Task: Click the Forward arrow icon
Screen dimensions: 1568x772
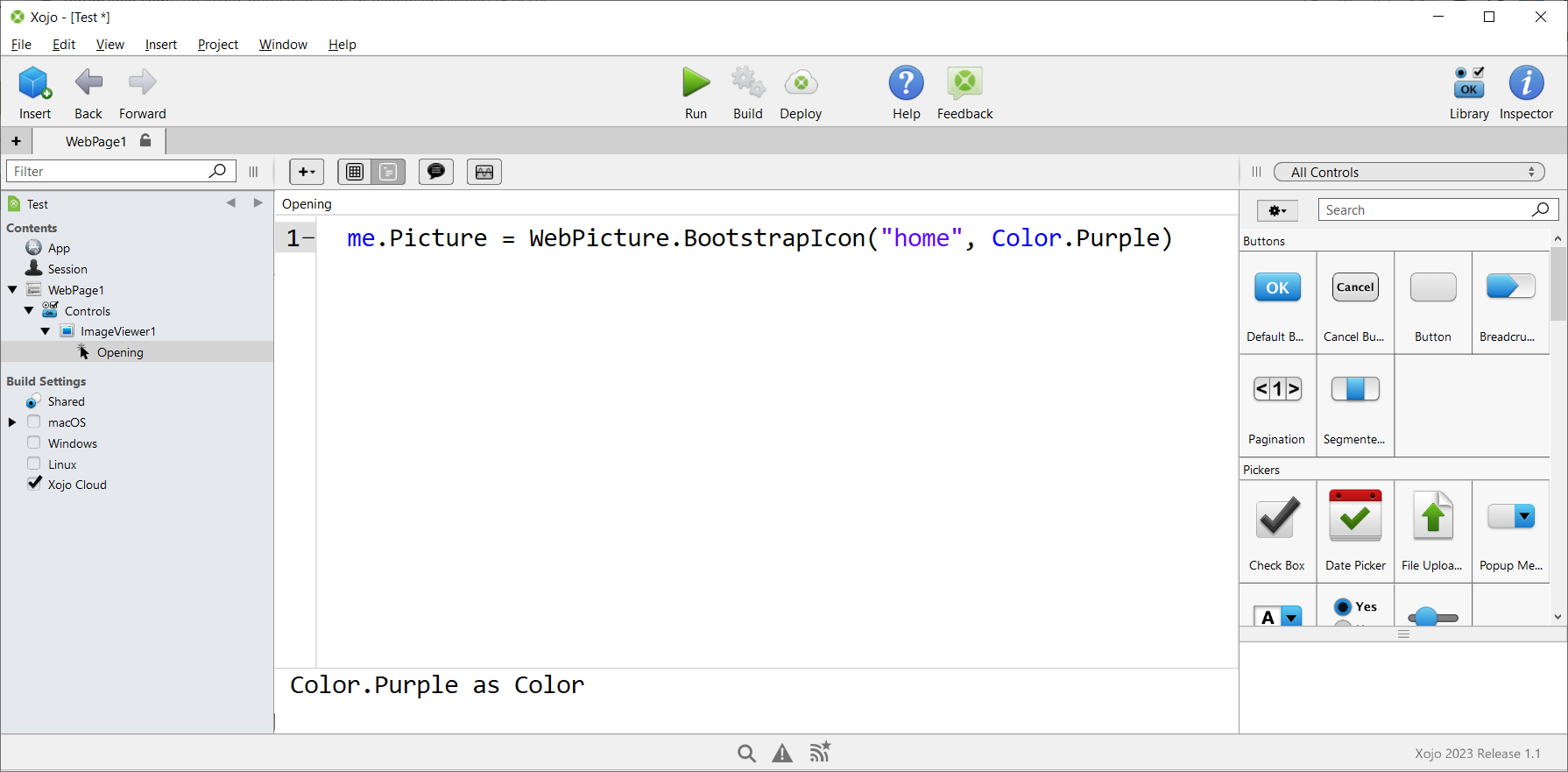Action: 142,83
